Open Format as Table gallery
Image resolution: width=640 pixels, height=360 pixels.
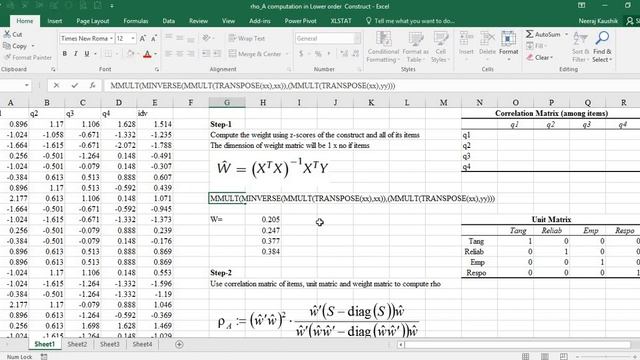coord(415,47)
